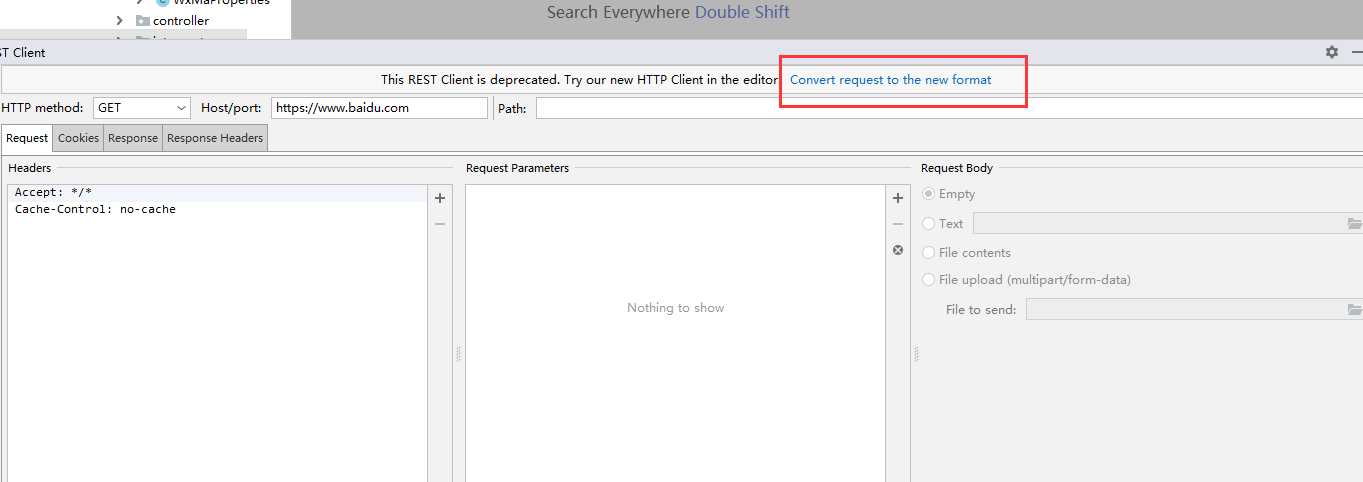Select the controller folder icon
Screen dimensions: 1363x482
142,21
